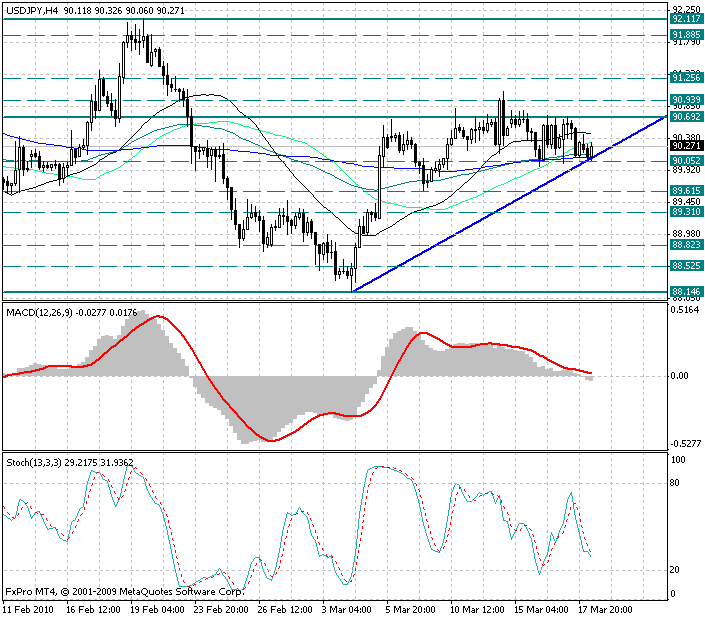This screenshot has height=617, width=705.
Task: Click the 3 Mar 04:00 time label
Action: tap(348, 610)
